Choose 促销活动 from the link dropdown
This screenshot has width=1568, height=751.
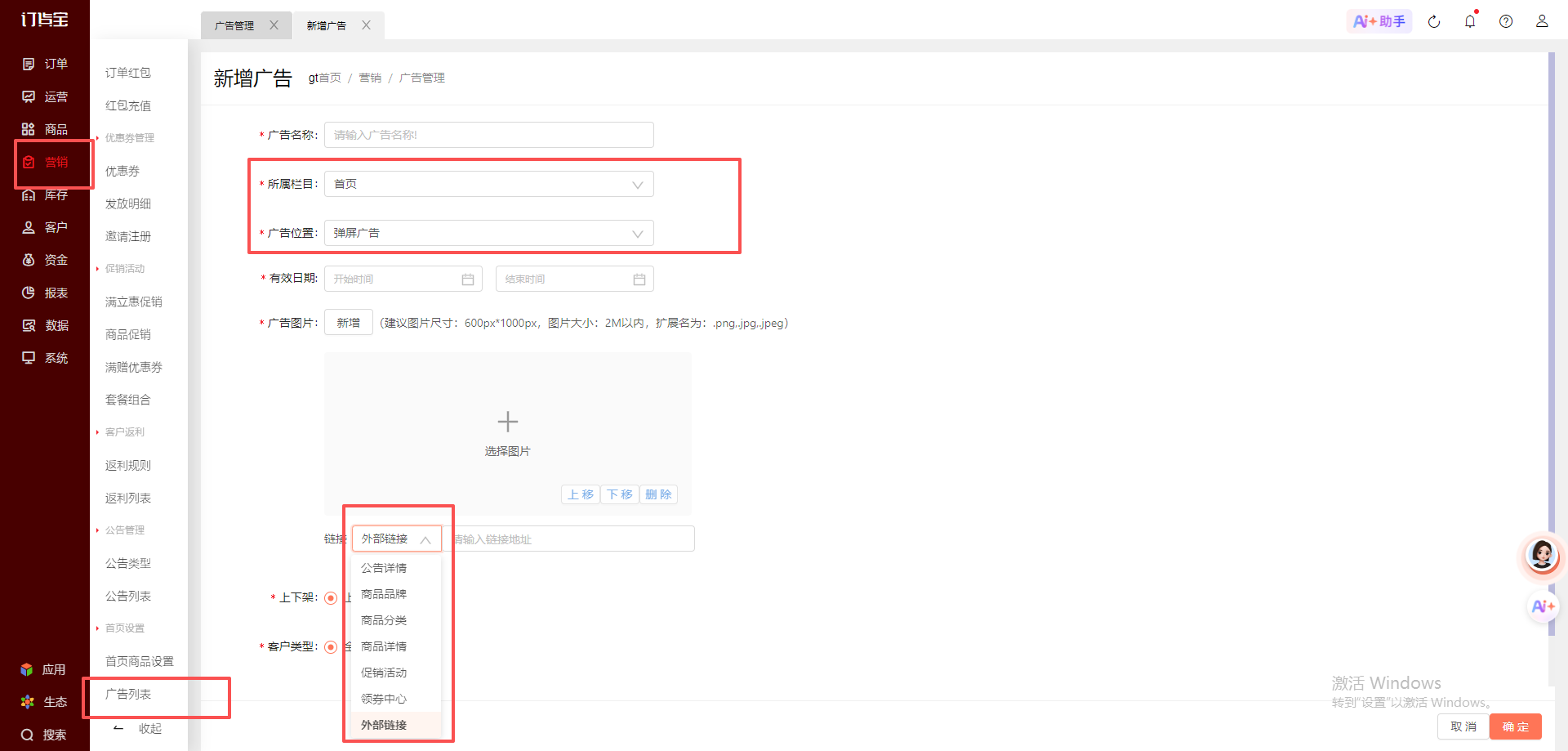pos(396,673)
